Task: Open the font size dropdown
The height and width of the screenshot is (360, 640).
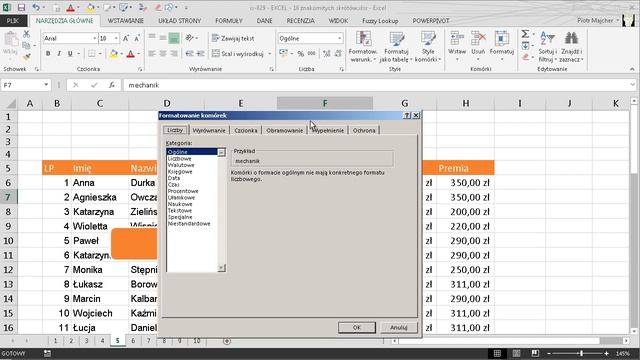Action: tap(116, 38)
